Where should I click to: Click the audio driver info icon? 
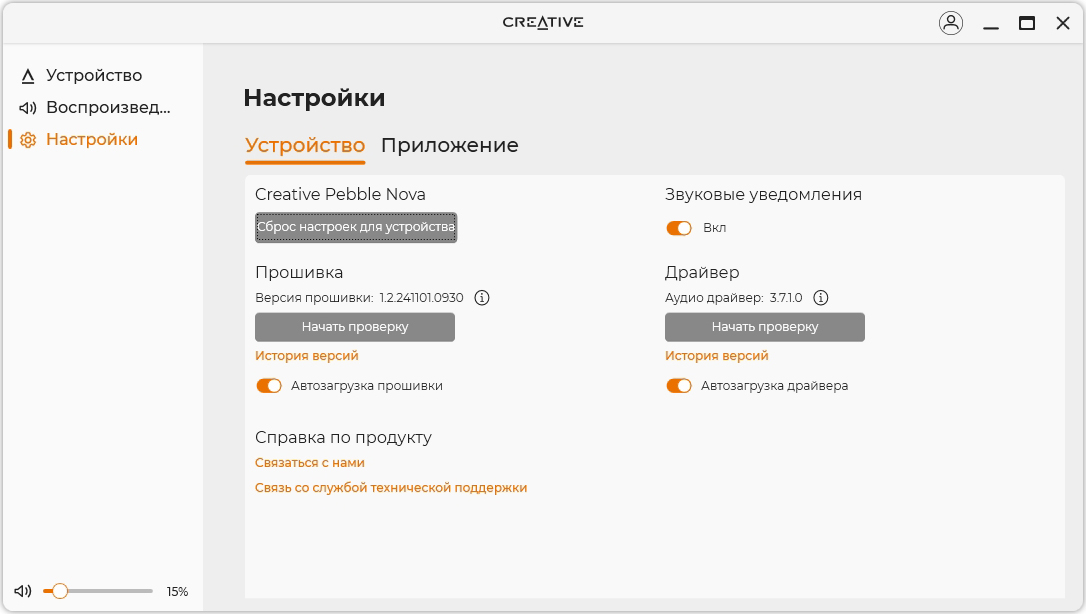821,298
